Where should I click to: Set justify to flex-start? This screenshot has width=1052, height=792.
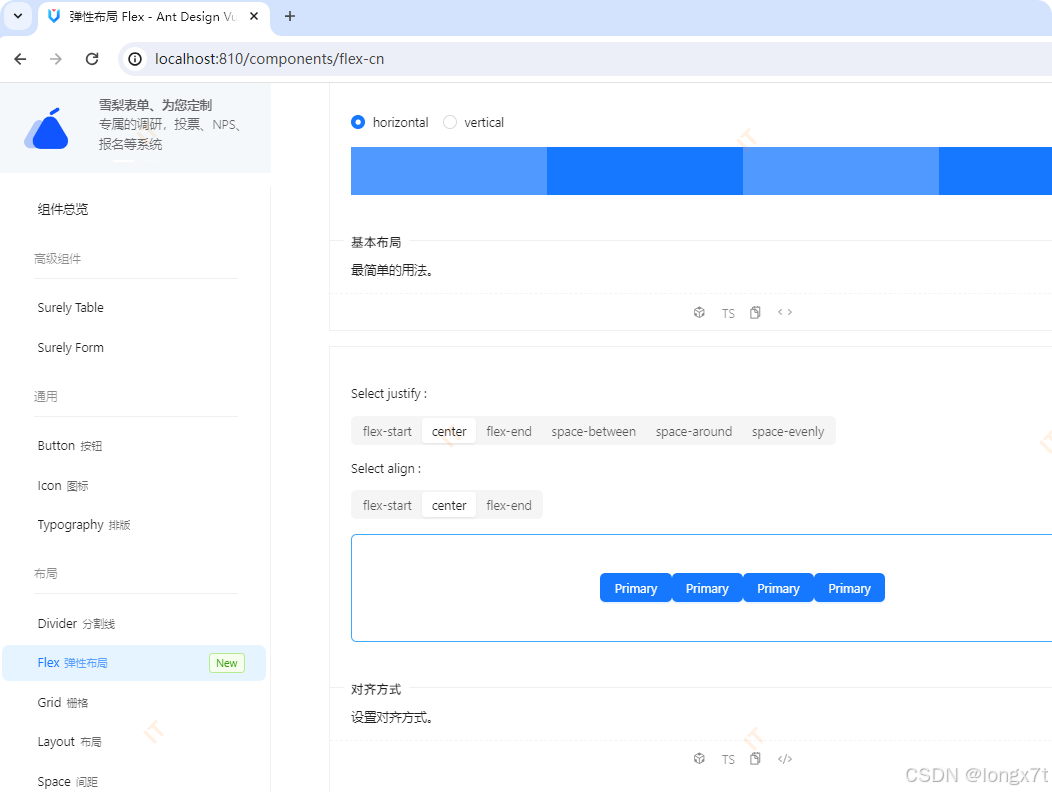tap(387, 432)
